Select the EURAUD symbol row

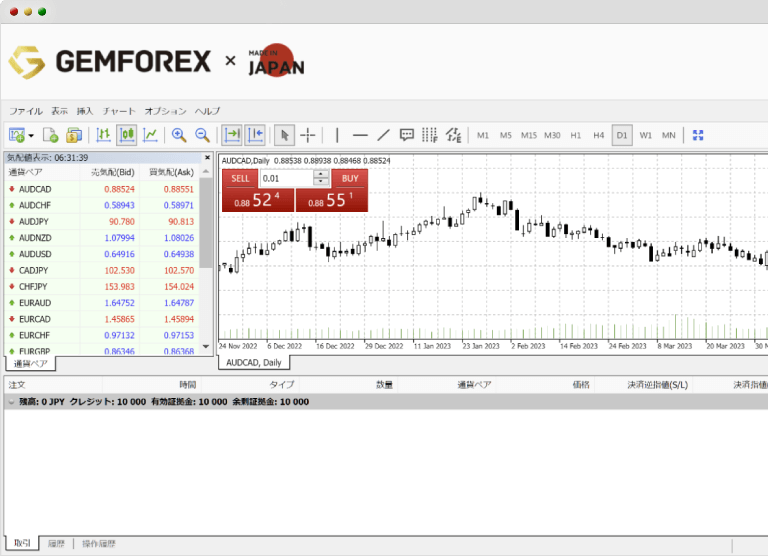(x=102, y=303)
